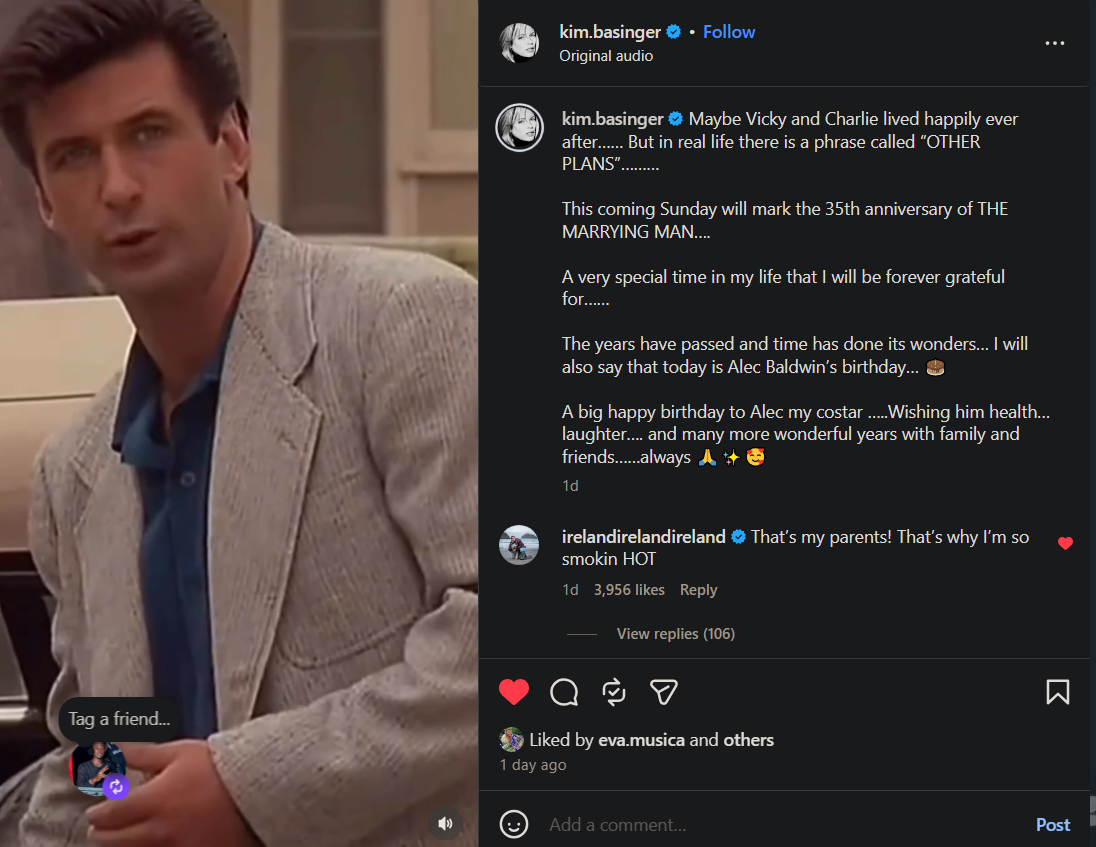Image resolution: width=1096 pixels, height=847 pixels.
Task: Open the three-dot more options menu
Action: click(x=1054, y=43)
